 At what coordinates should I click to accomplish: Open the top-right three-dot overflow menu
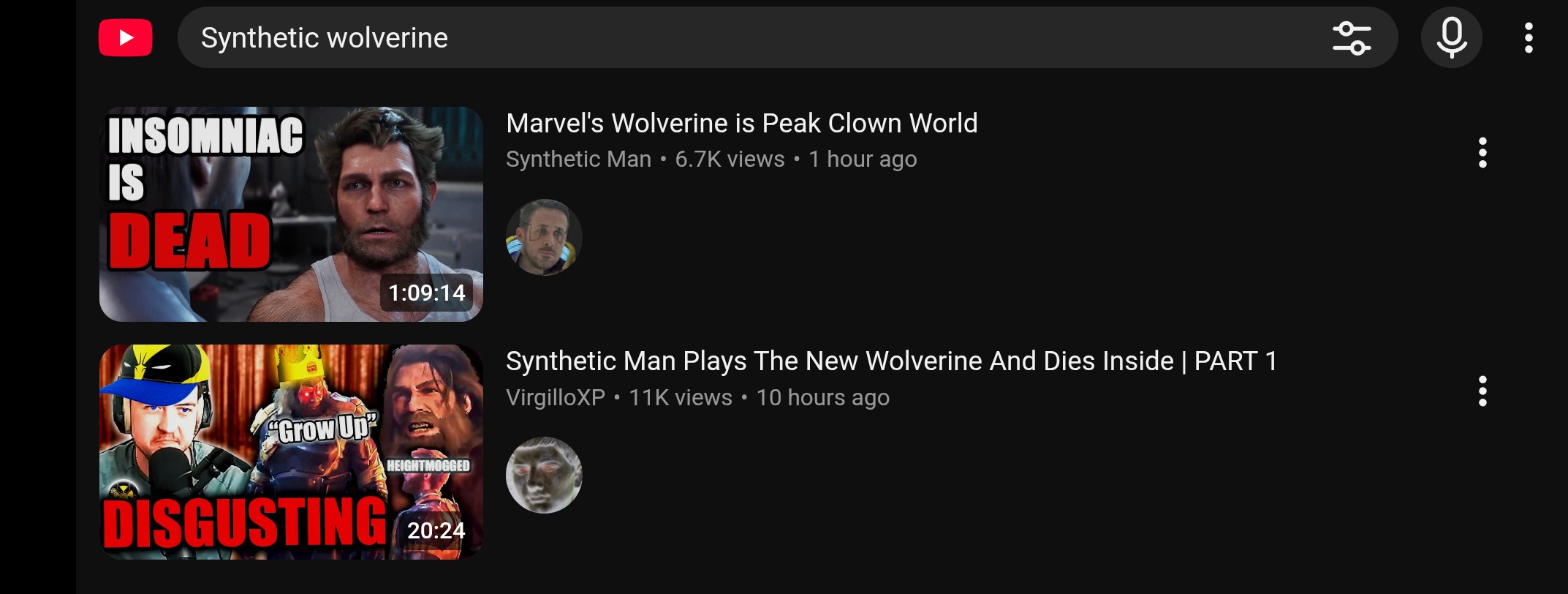click(1529, 38)
